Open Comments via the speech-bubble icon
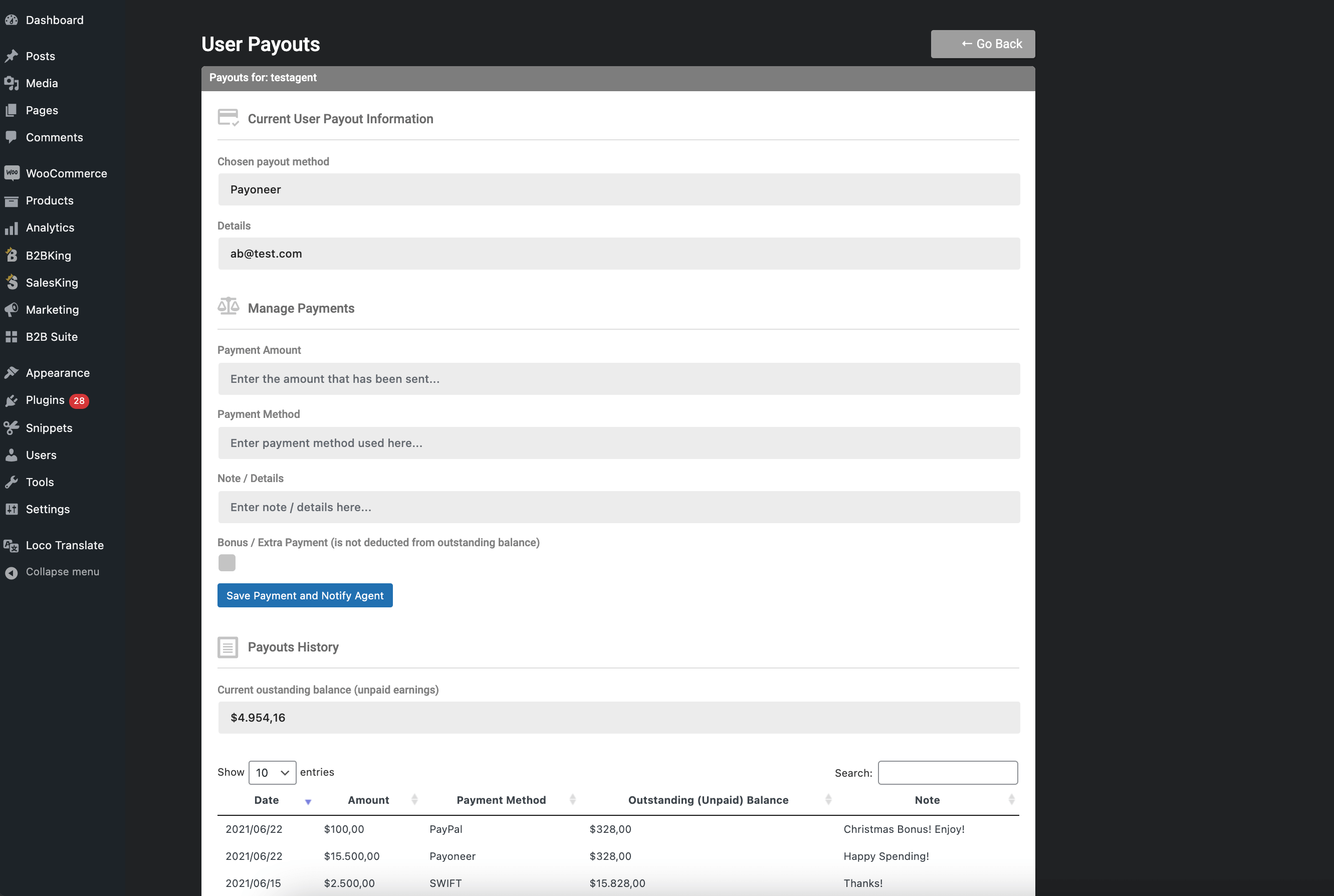The image size is (1334, 896). (x=13, y=137)
